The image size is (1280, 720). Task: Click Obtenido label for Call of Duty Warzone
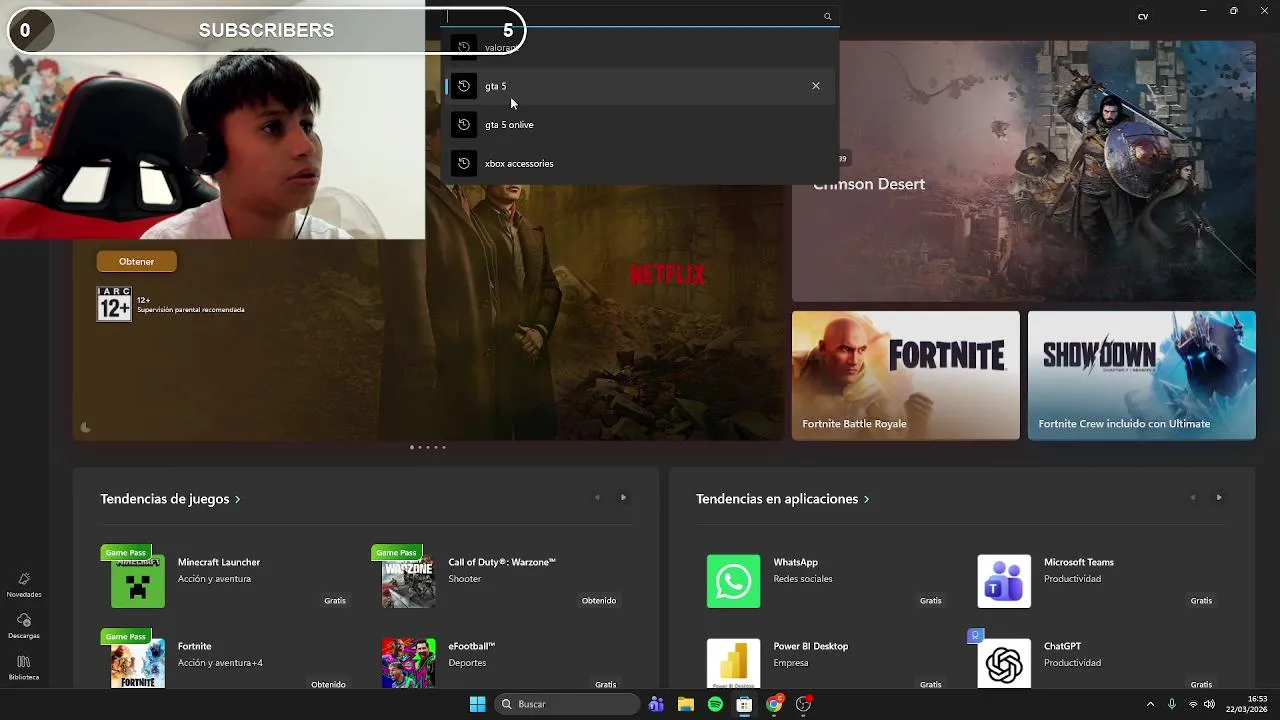pyautogui.click(x=599, y=601)
